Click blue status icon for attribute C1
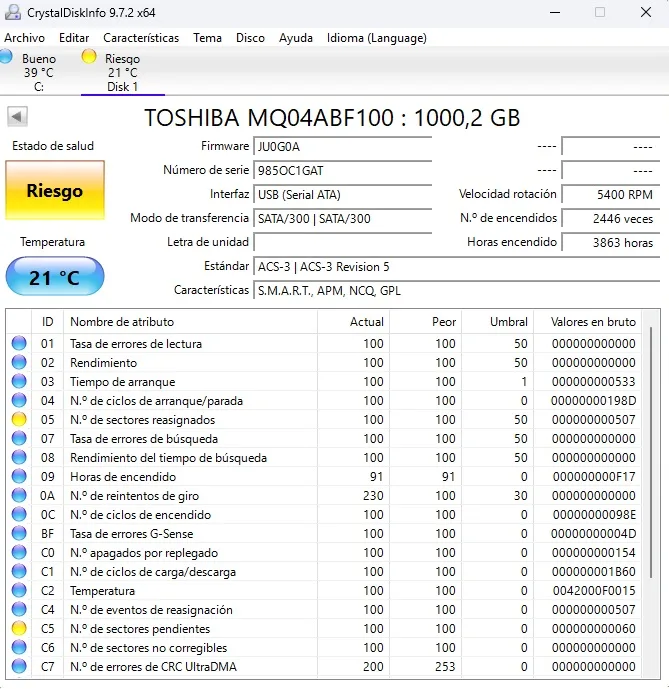669x689 pixels. pyautogui.click(x=19, y=571)
